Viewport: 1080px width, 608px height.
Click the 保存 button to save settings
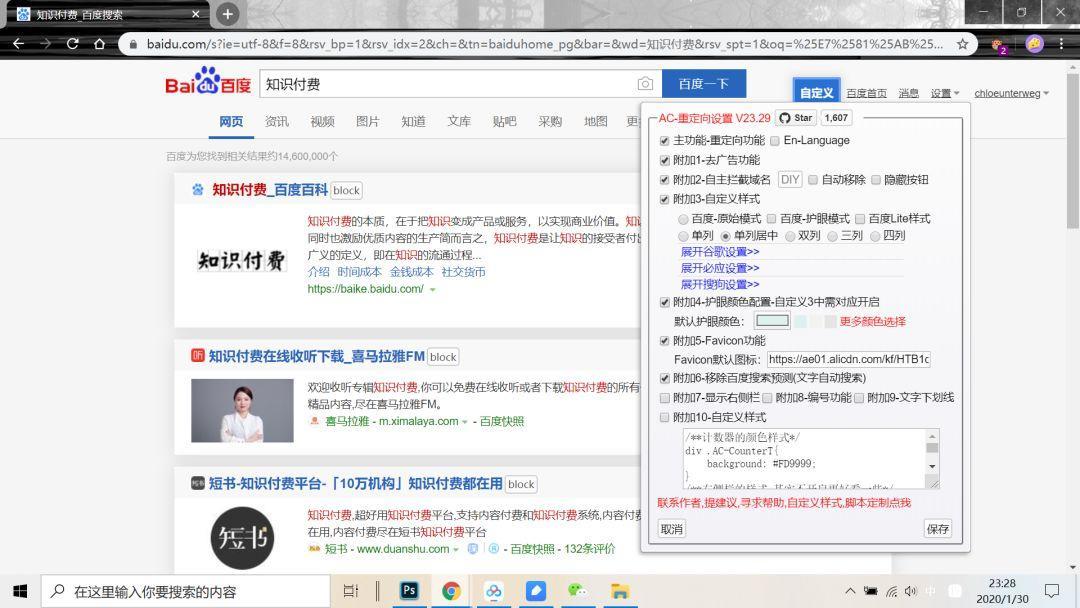coord(936,528)
